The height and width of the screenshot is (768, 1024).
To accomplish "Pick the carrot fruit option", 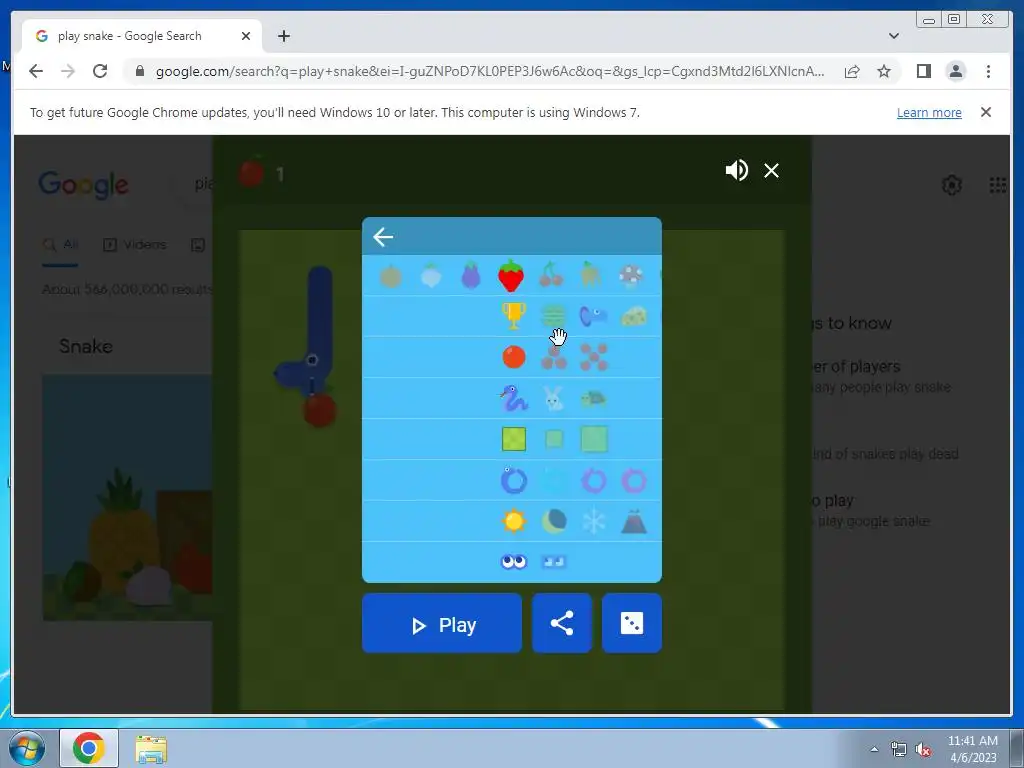I will [591, 276].
